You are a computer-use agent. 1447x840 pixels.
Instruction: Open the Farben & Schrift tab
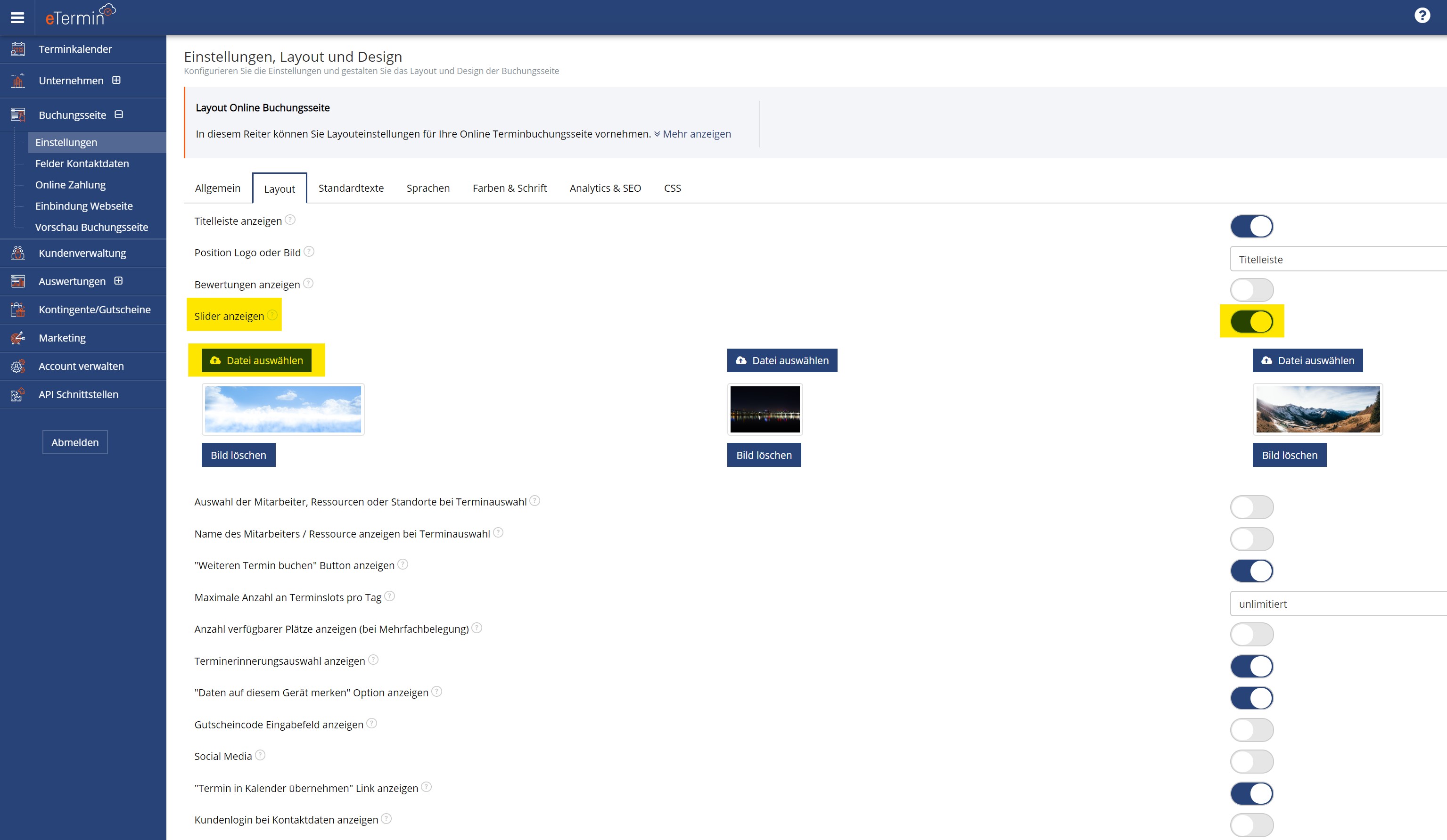pos(510,188)
